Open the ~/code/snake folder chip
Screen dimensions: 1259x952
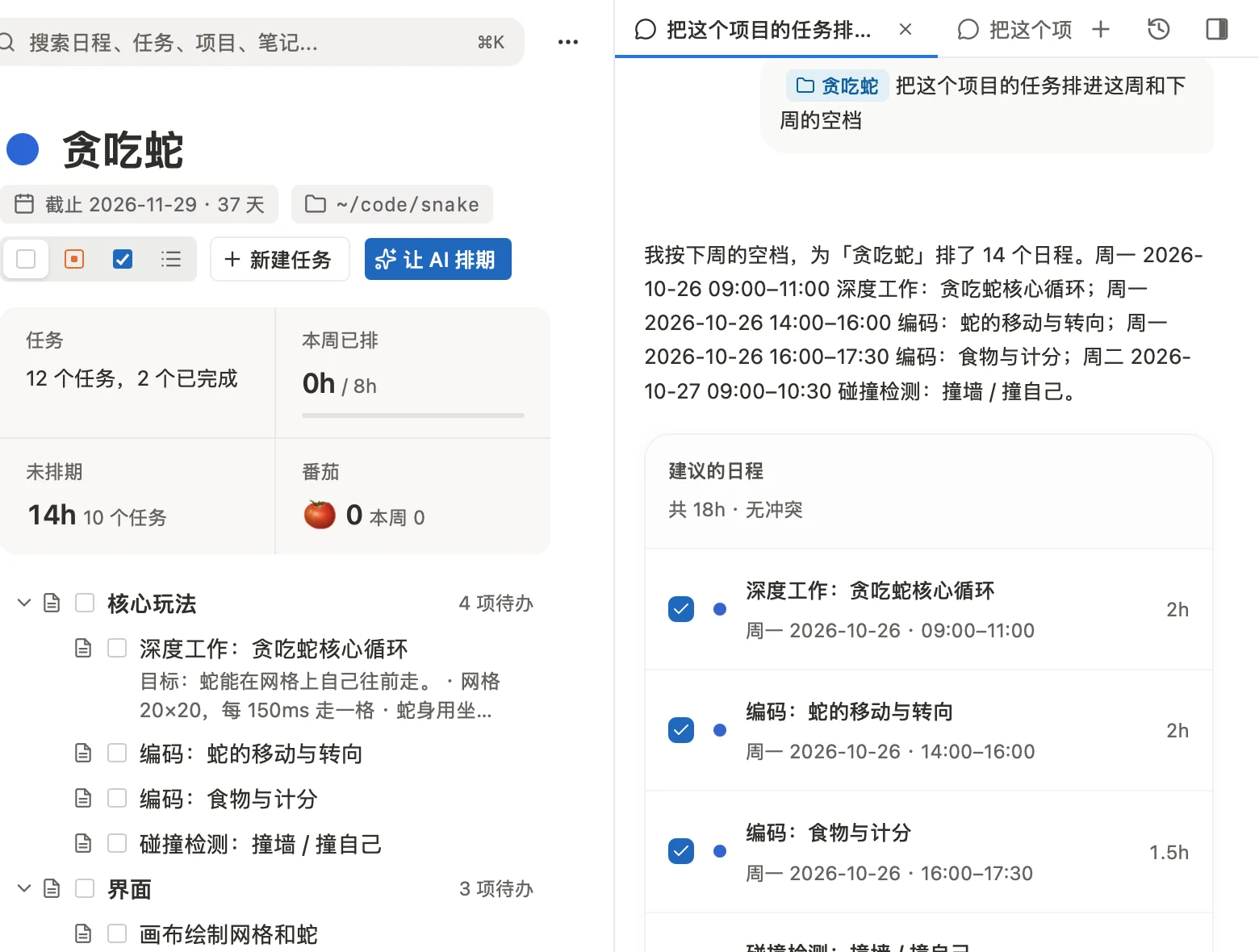[392, 204]
